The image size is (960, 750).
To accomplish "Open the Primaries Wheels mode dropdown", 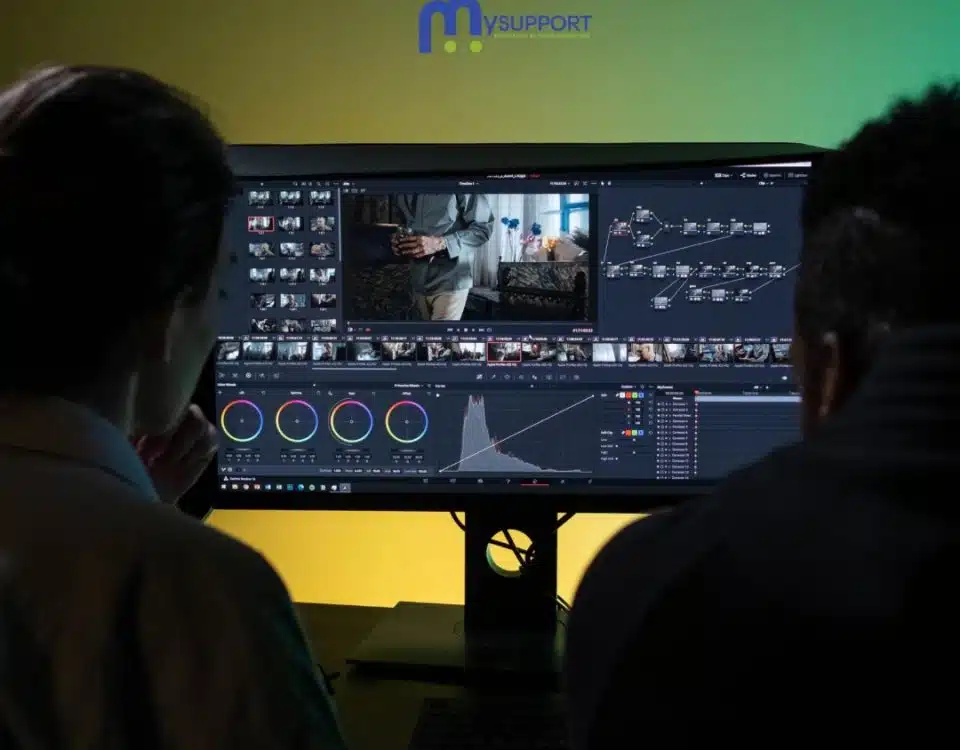I will [412, 385].
